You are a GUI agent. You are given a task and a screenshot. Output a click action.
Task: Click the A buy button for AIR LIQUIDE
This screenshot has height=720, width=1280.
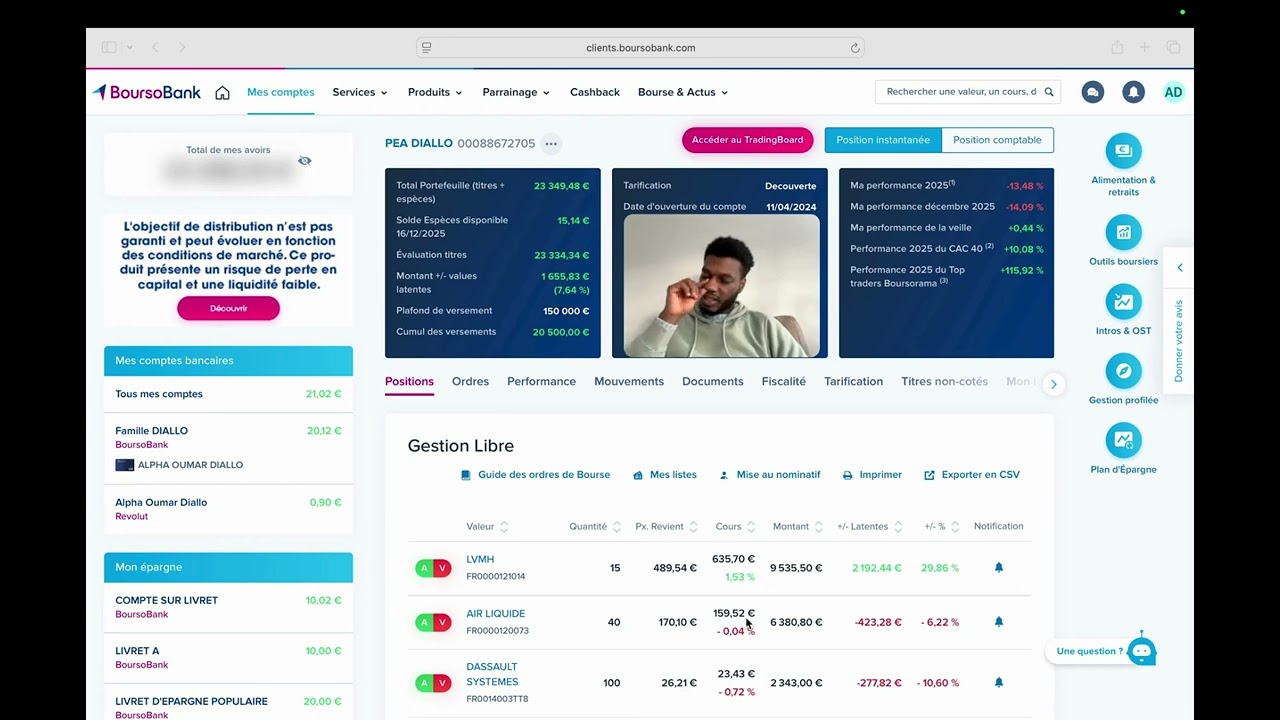424,622
